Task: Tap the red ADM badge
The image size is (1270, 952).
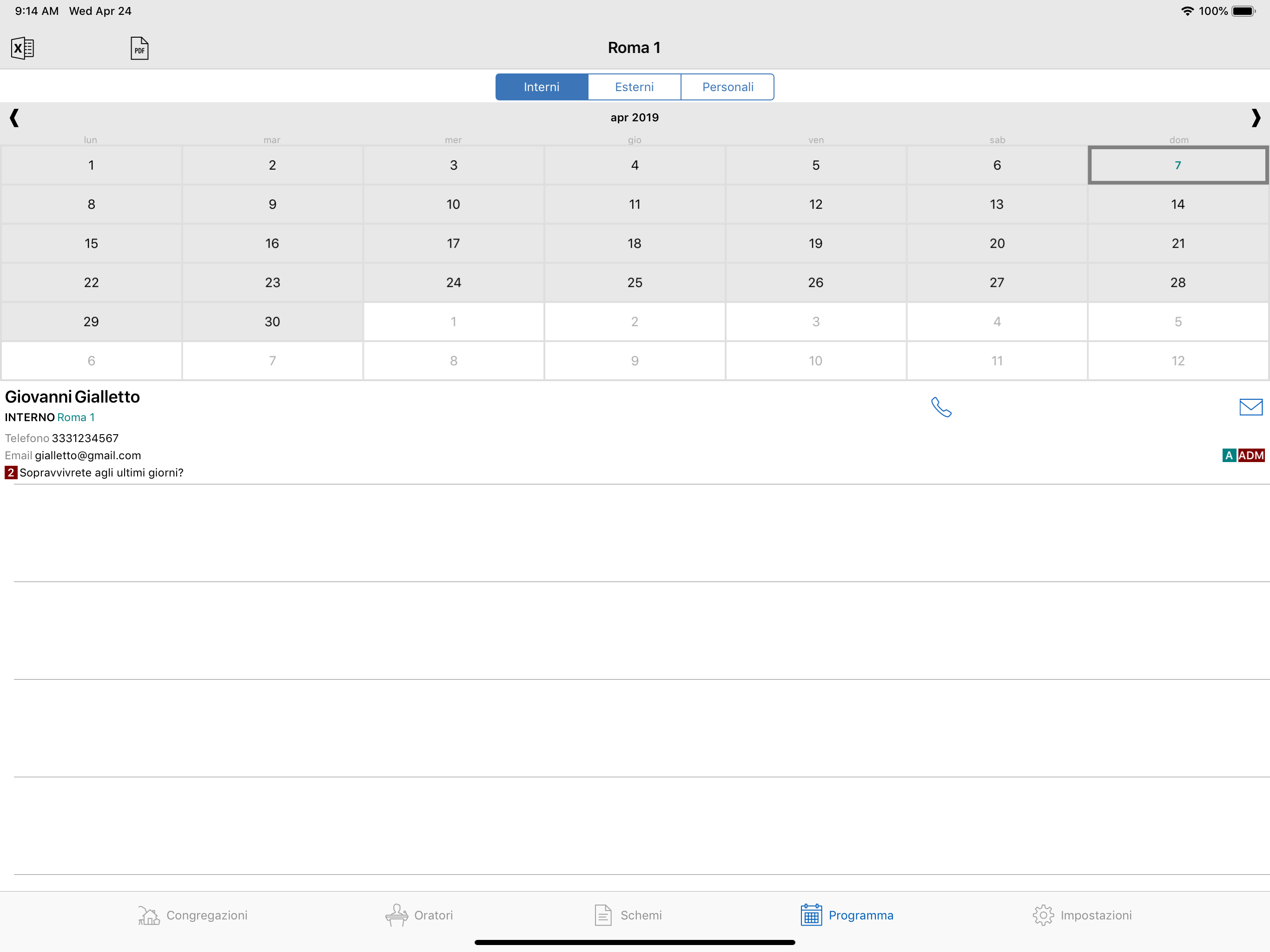Action: pos(1251,456)
